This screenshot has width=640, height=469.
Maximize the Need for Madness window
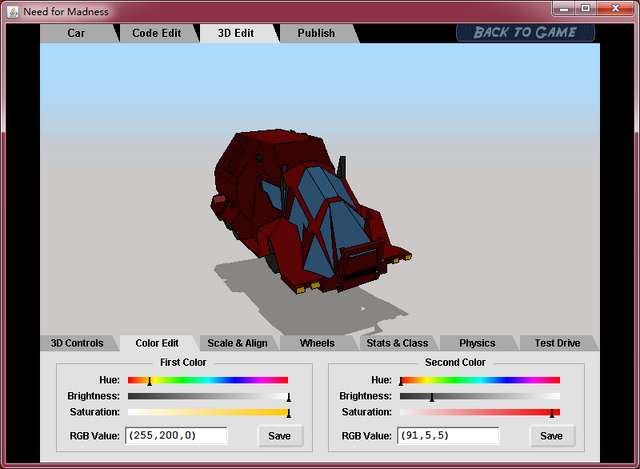tap(586, 8)
